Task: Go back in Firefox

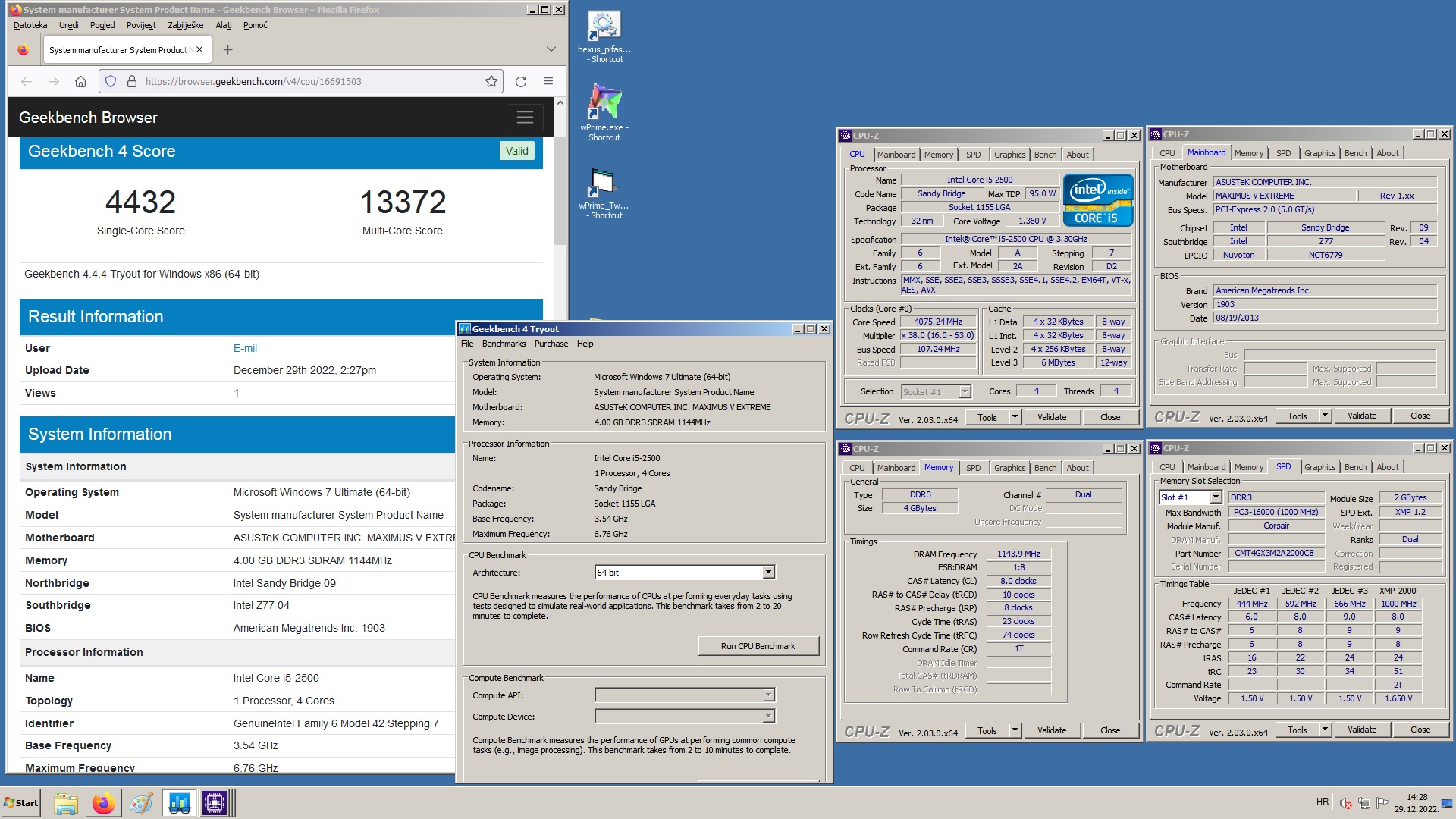Action: click(27, 81)
